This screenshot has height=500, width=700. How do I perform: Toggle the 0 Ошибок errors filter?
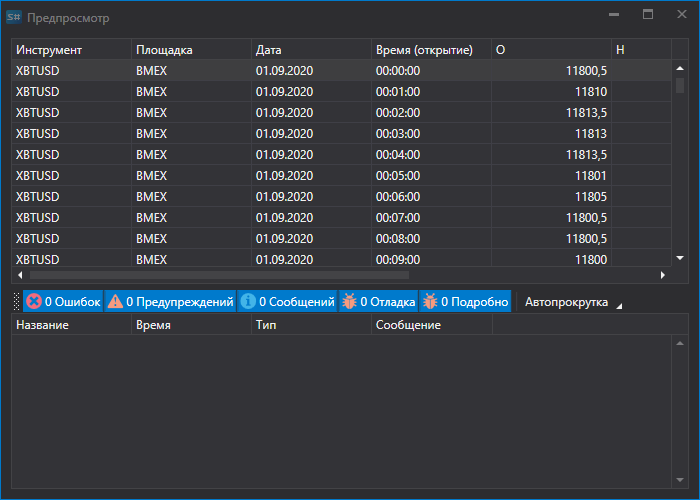coord(63,302)
